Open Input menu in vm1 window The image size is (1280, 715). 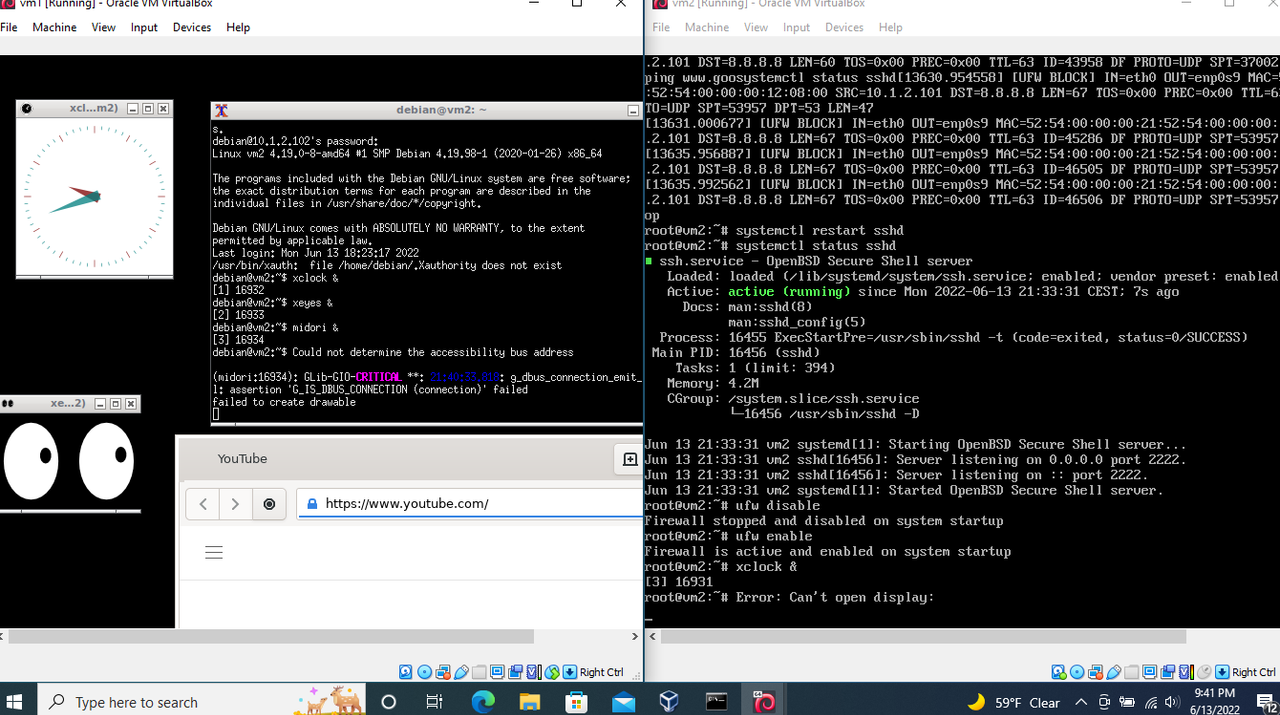[x=144, y=27]
